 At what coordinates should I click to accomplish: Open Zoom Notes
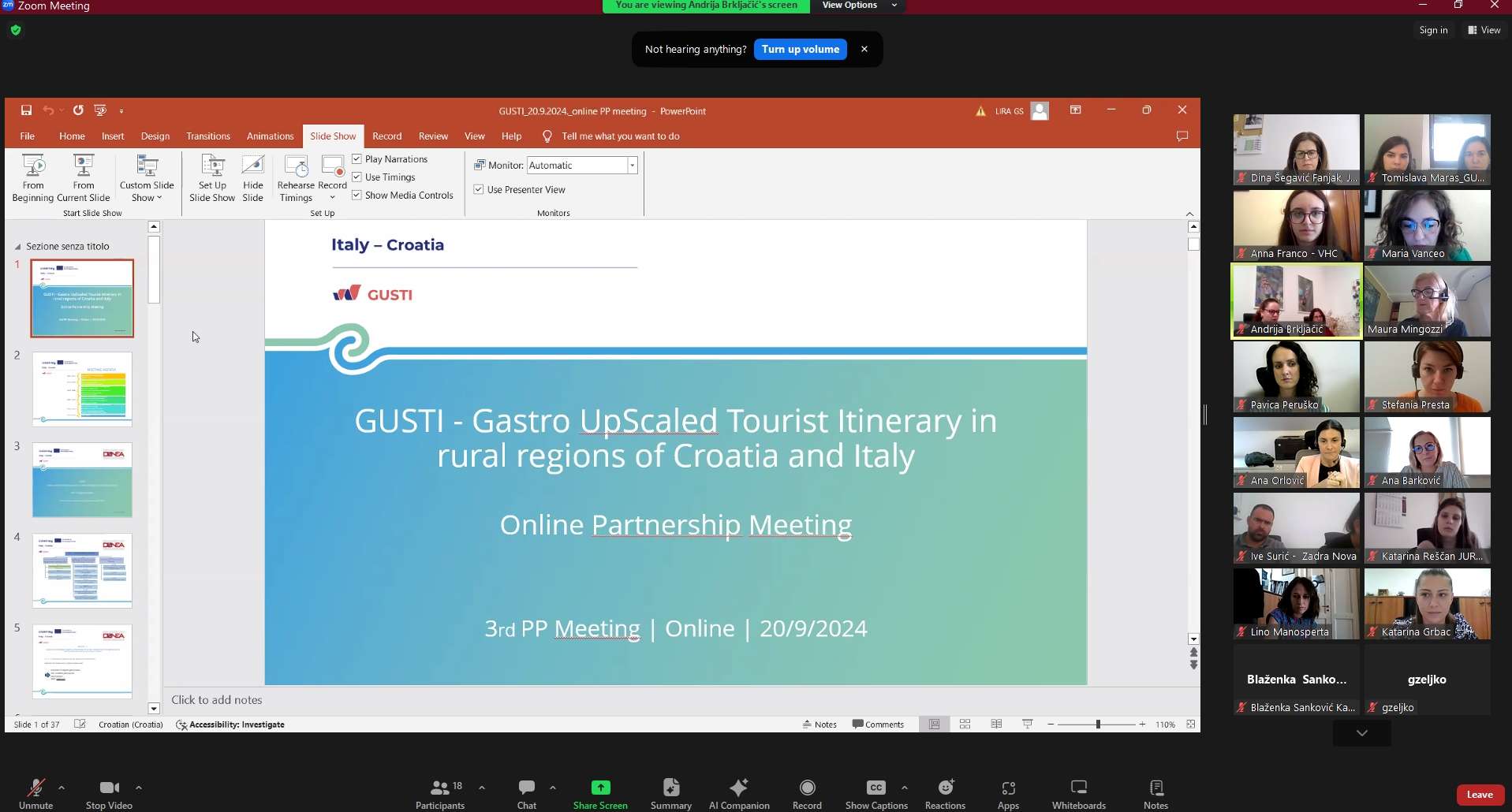(1155, 794)
